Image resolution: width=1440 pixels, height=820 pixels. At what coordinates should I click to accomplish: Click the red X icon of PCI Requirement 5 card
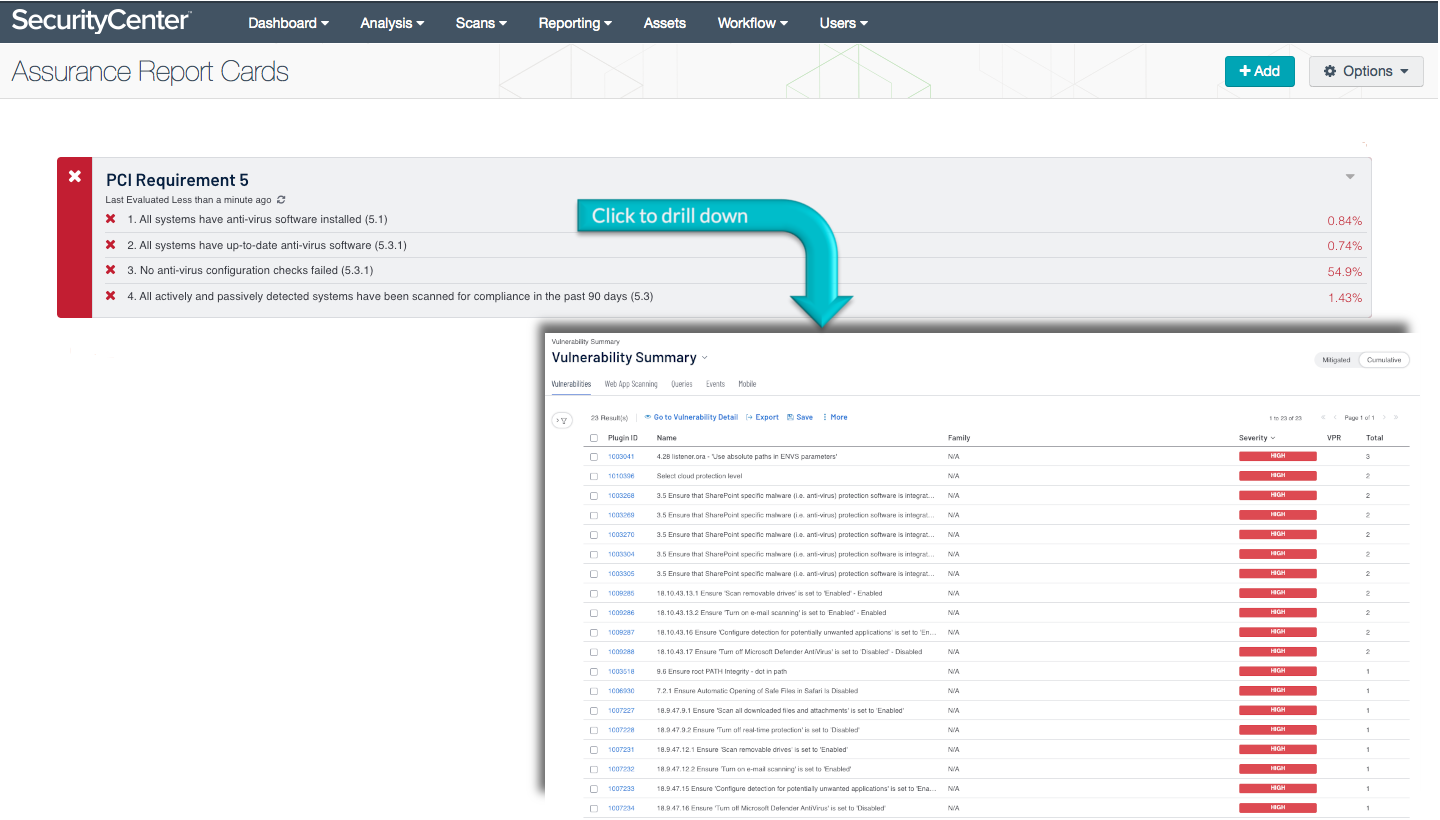click(74, 176)
